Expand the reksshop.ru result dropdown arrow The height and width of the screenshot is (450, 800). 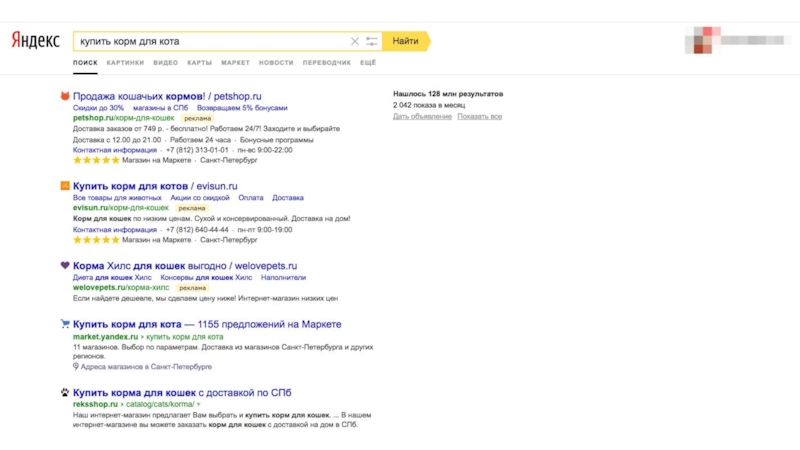[198, 404]
